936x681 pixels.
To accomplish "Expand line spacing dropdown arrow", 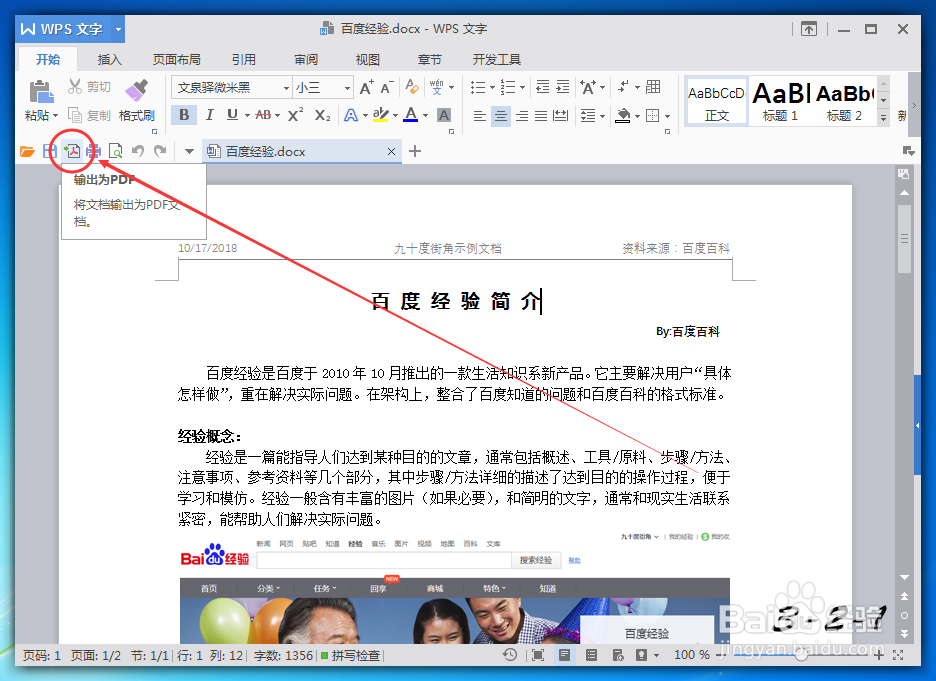I will 602,116.
